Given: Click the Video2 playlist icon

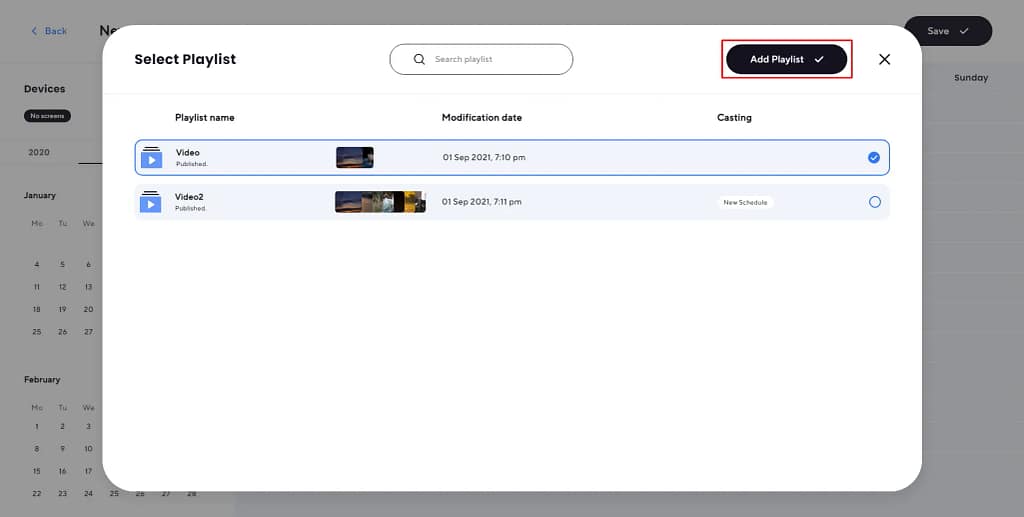Looking at the screenshot, I should click(x=151, y=202).
